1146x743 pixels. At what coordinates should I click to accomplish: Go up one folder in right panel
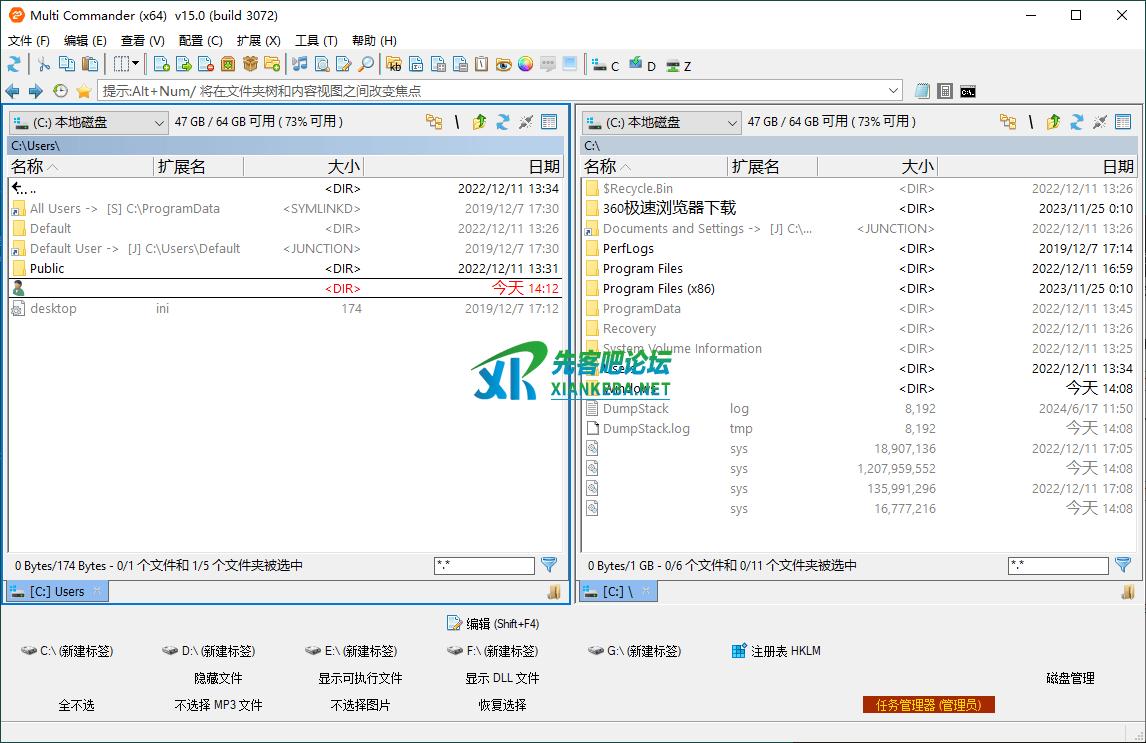tap(1053, 122)
